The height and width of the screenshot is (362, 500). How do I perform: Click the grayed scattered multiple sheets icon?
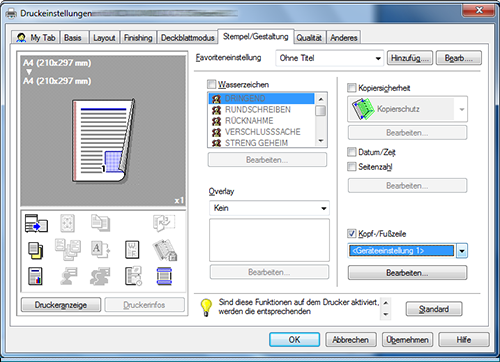pos(68,249)
